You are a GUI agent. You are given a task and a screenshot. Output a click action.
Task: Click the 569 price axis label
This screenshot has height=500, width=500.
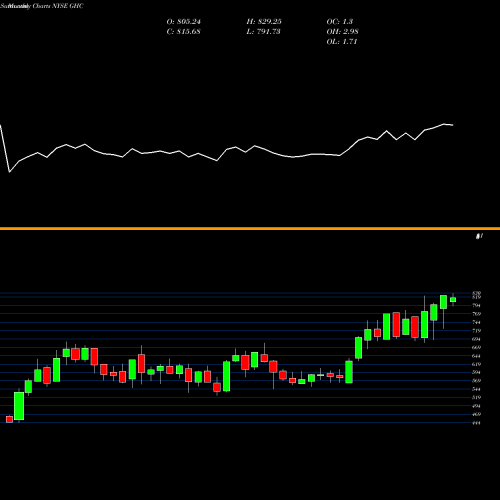pyautogui.click(x=476, y=381)
